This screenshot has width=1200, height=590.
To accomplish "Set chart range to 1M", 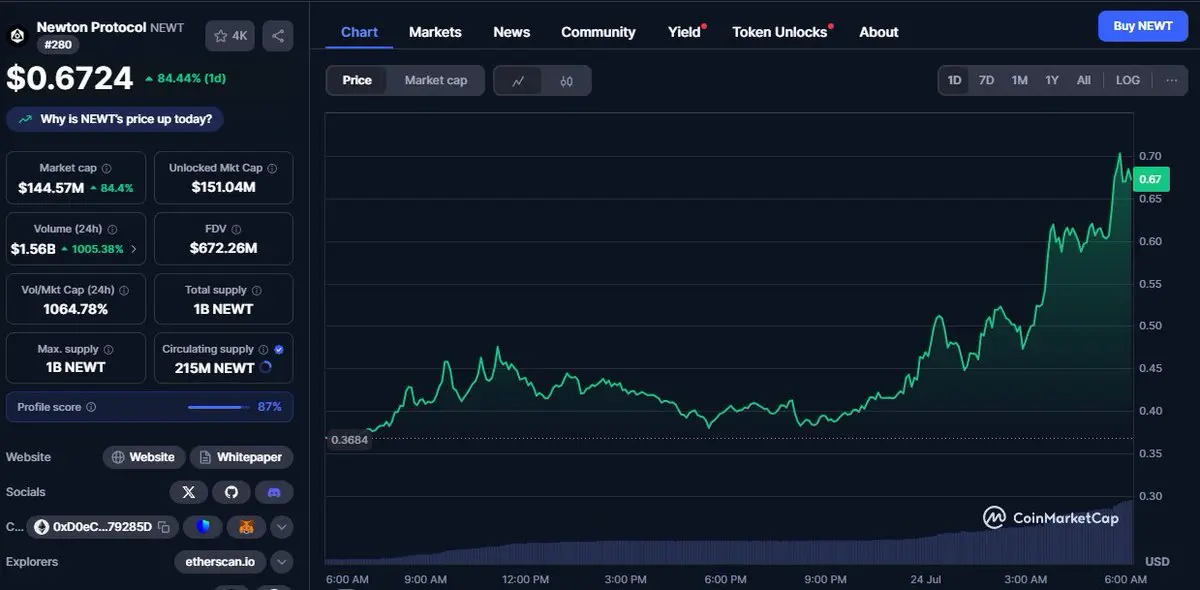I will pos(1019,80).
